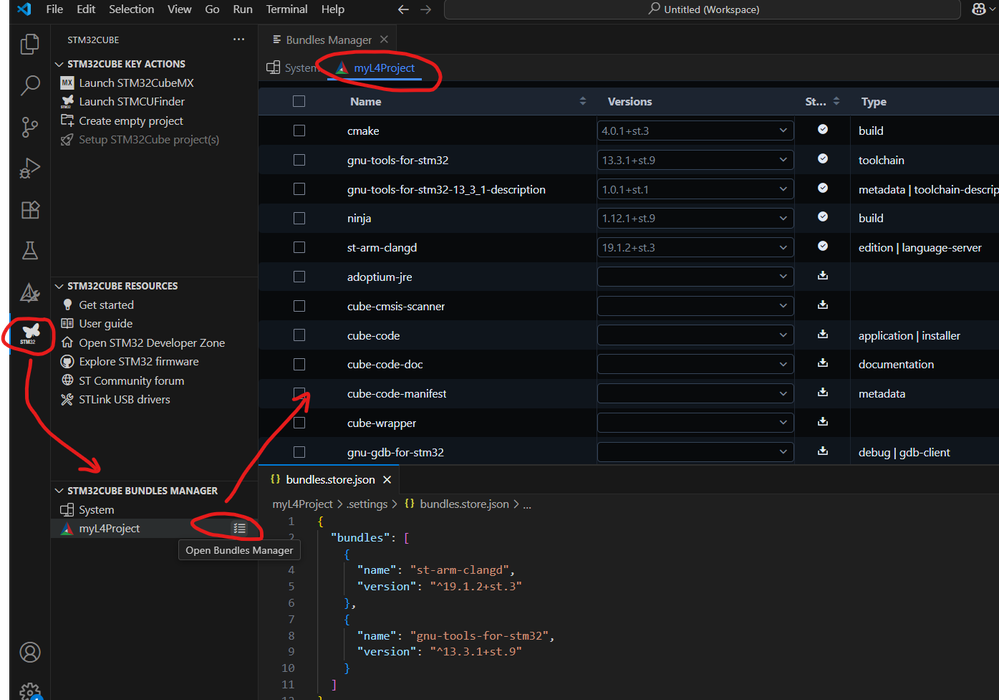Open the Terminal menu
The image size is (999, 700).
point(287,10)
